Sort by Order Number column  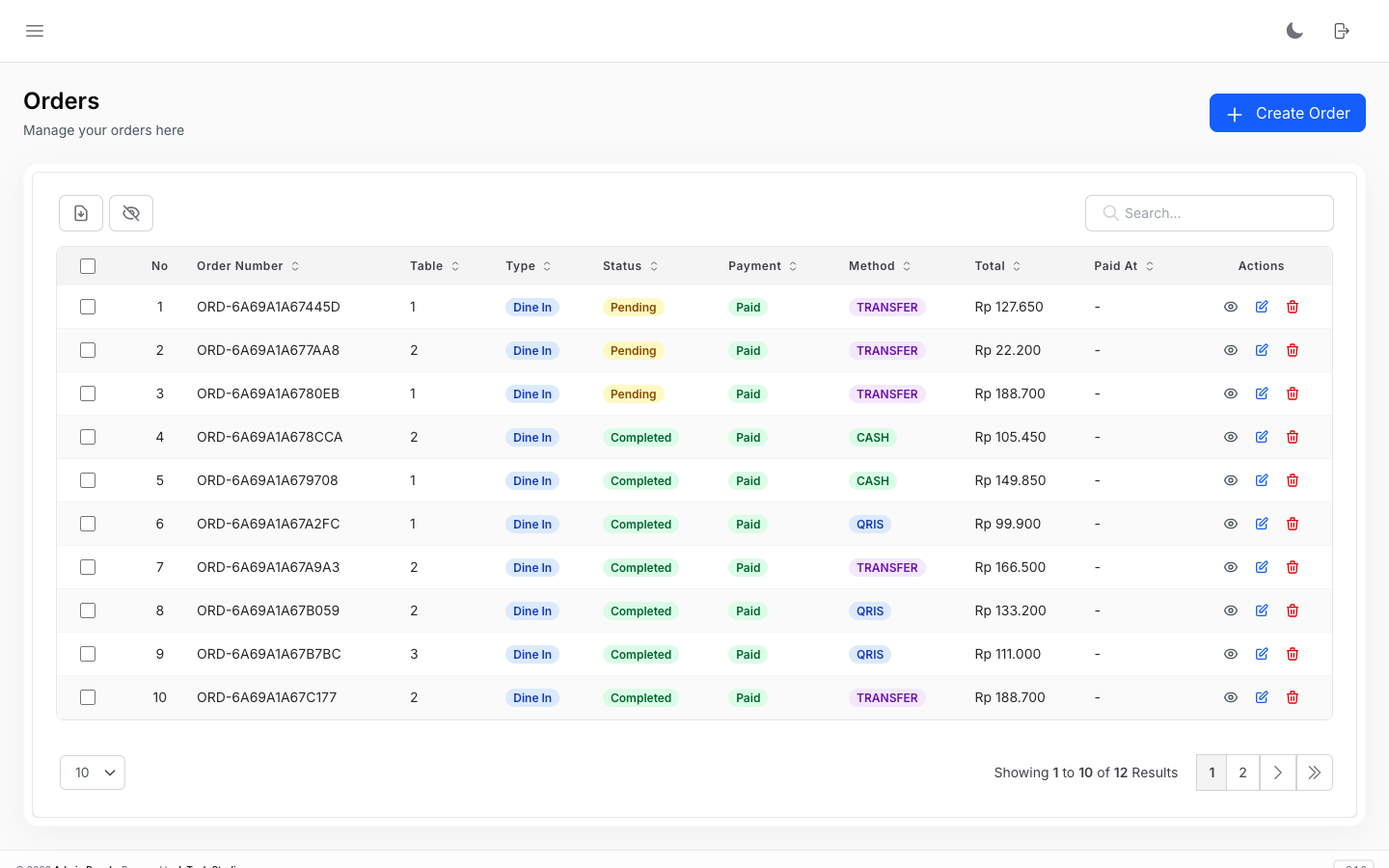click(248, 266)
